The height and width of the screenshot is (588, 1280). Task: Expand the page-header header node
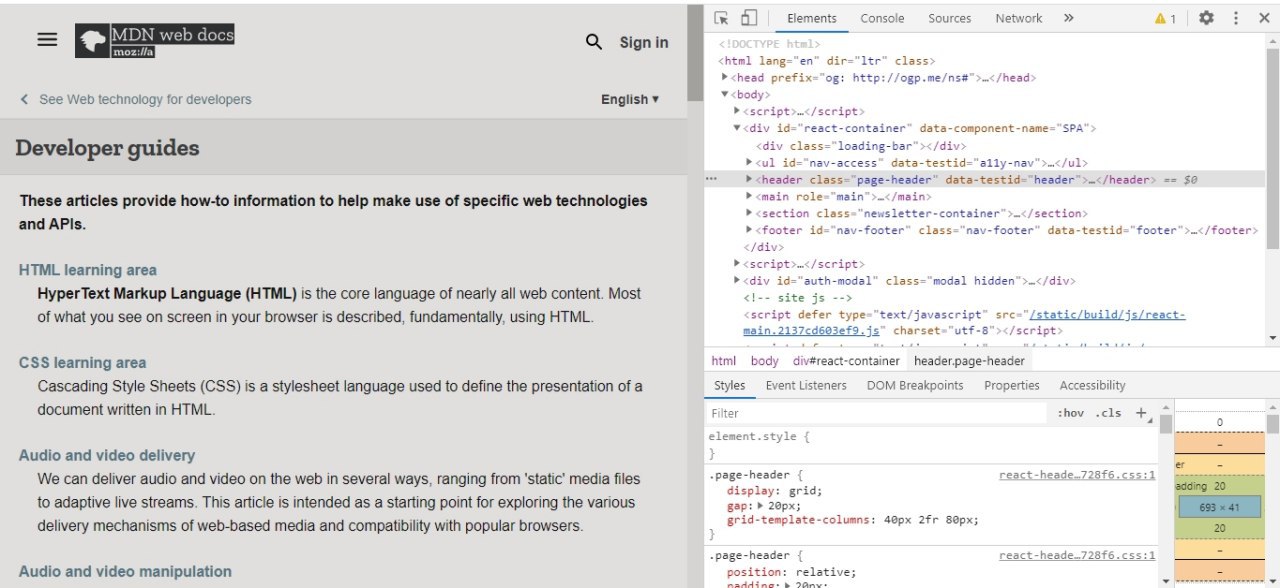[750, 180]
